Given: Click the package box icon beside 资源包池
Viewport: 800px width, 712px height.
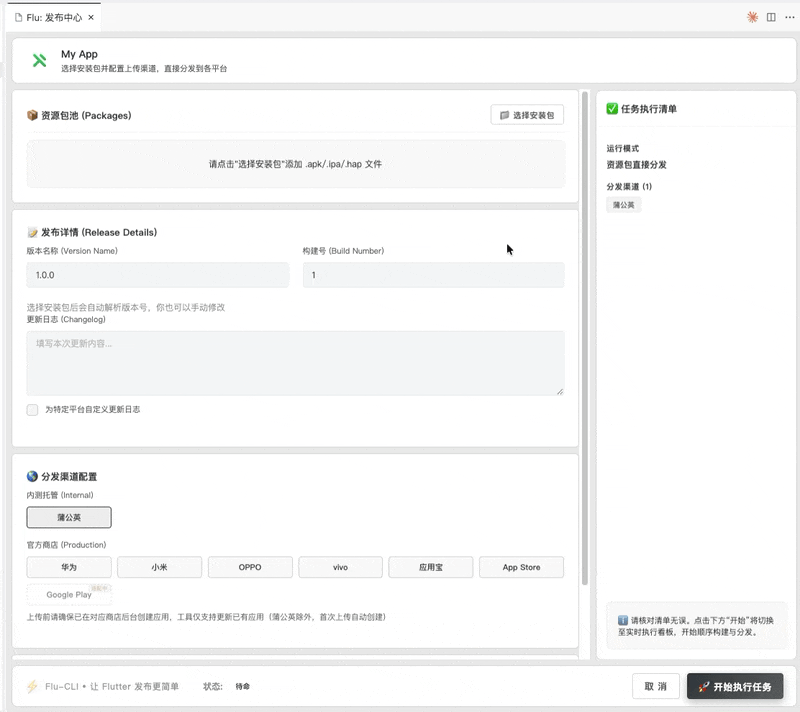Looking at the screenshot, I should [x=32, y=115].
